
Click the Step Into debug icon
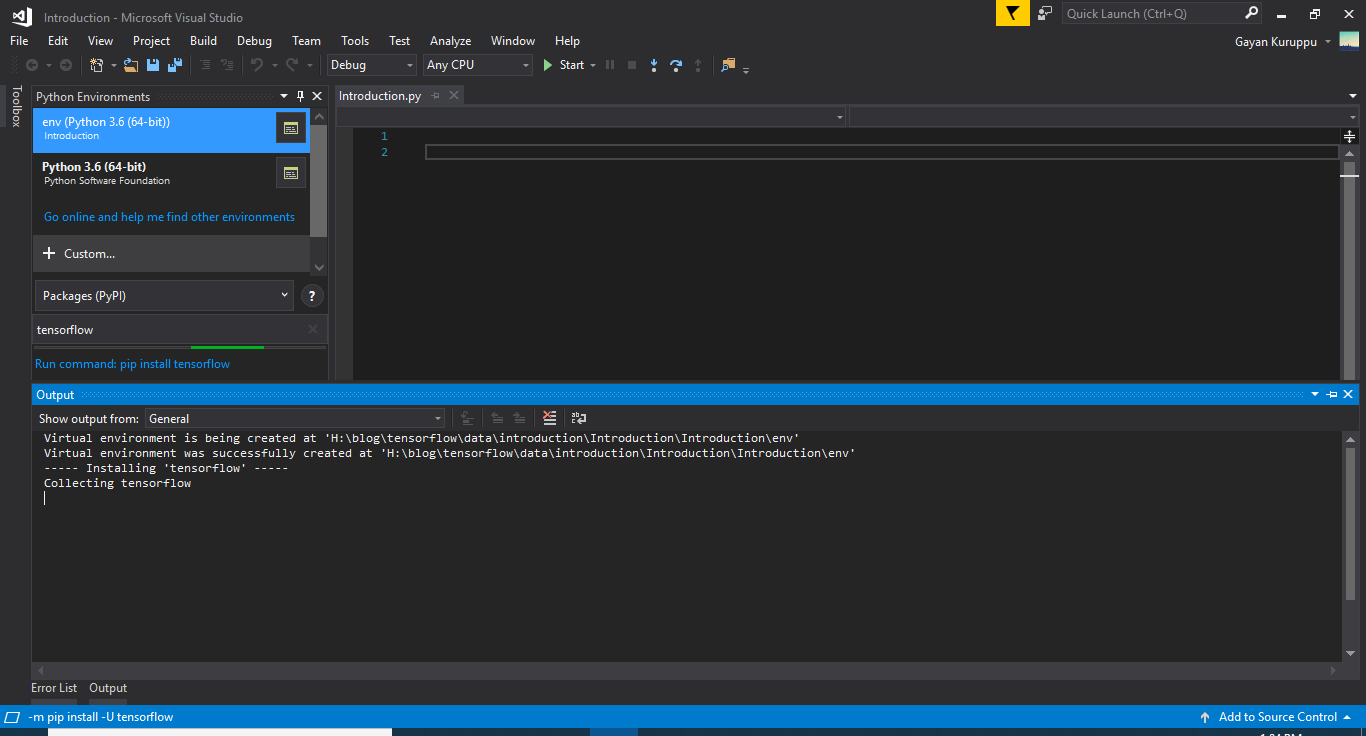pyautogui.click(x=654, y=65)
